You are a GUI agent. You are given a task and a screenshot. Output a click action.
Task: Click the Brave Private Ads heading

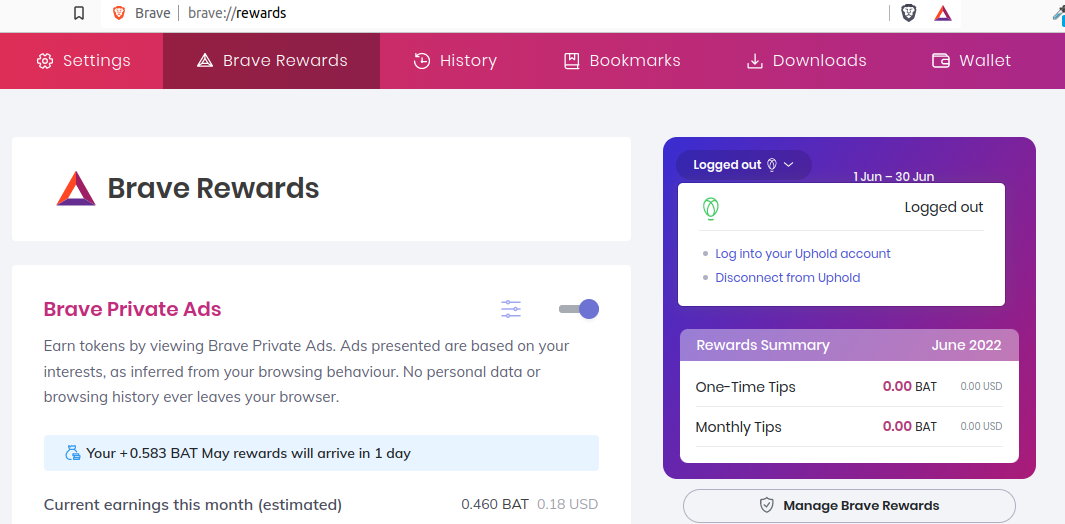pyautogui.click(x=132, y=309)
